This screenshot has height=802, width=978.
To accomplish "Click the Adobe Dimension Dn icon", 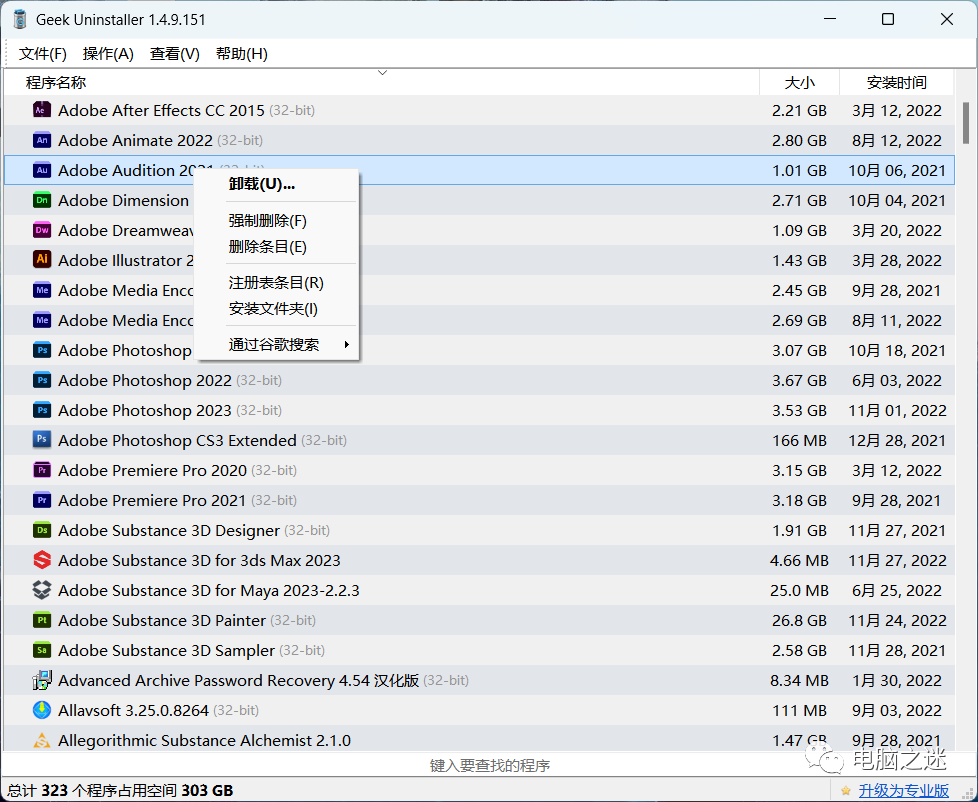I will coord(42,200).
